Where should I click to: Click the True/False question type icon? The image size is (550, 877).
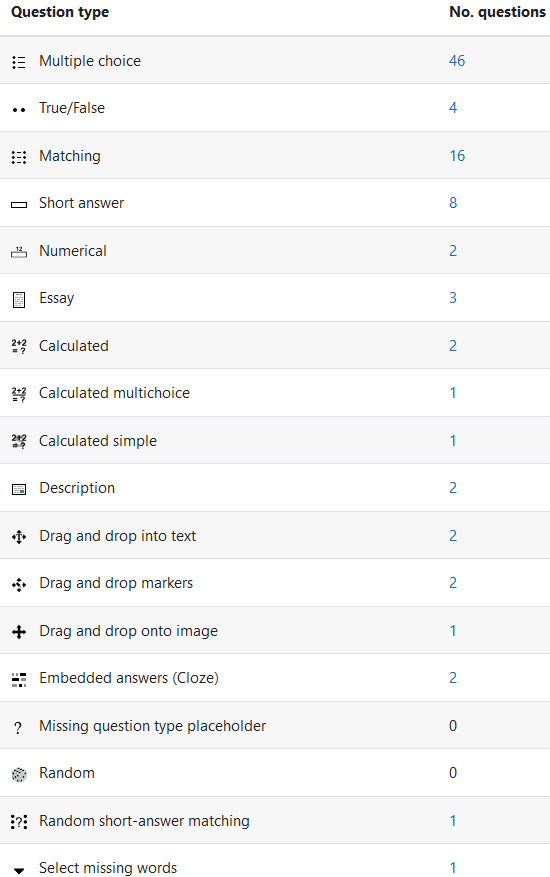pyautogui.click(x=19, y=110)
